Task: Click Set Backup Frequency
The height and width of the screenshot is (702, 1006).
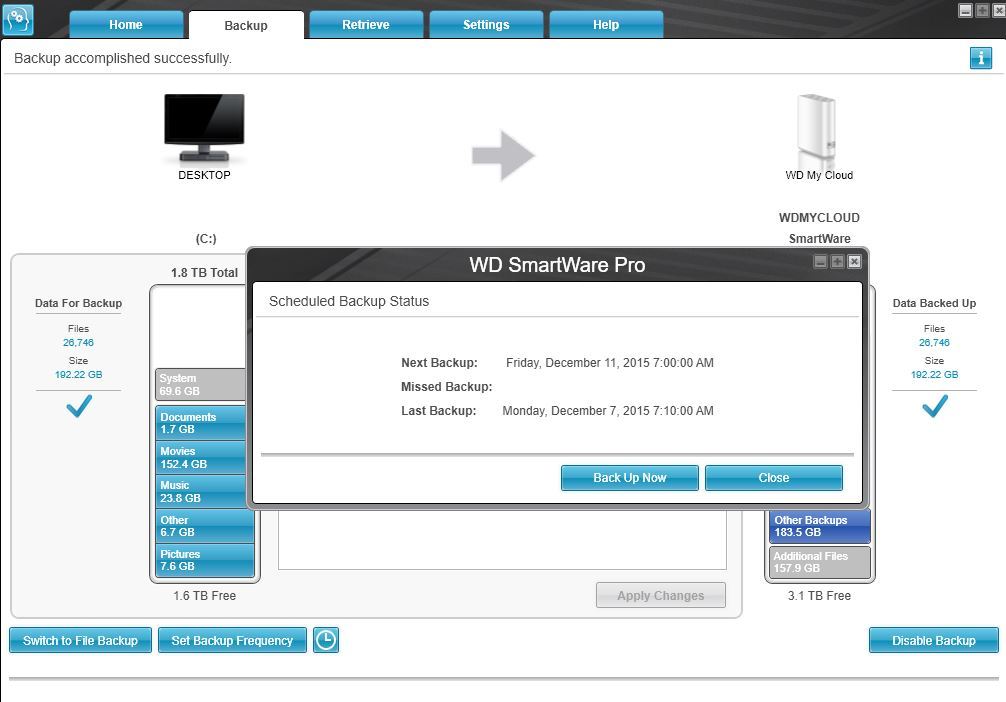Action: pos(232,640)
